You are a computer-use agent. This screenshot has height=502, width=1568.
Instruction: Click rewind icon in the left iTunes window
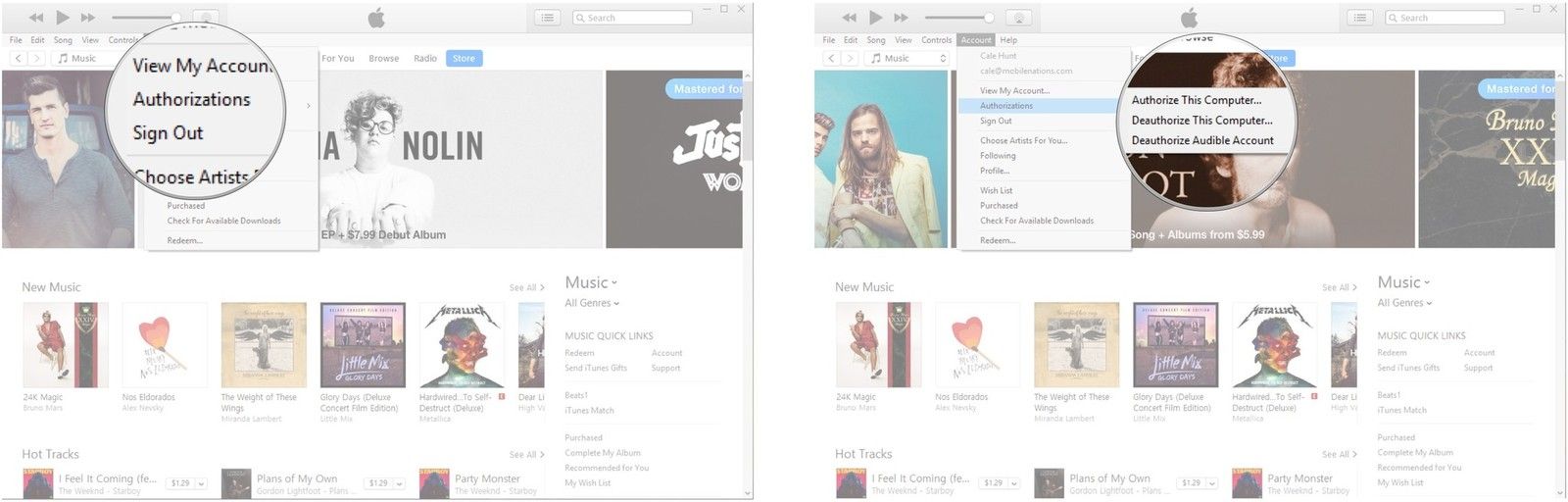click(36, 18)
